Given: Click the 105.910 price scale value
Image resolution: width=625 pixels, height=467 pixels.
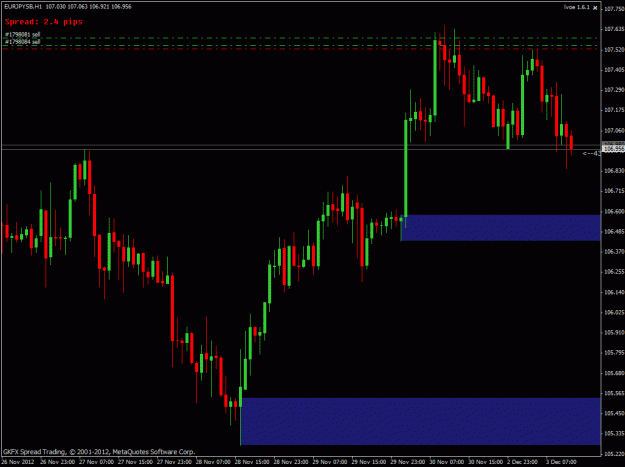Looking at the screenshot, I should (614, 332).
